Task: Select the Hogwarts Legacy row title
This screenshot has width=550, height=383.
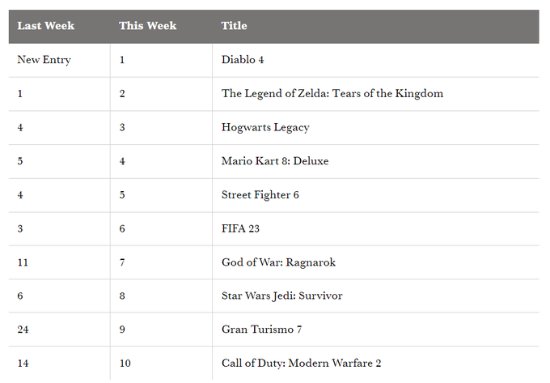Action: coord(265,127)
